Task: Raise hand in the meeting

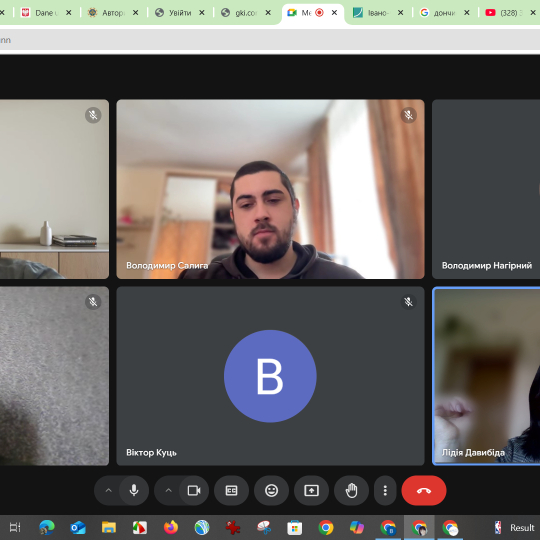Action: pyautogui.click(x=351, y=490)
